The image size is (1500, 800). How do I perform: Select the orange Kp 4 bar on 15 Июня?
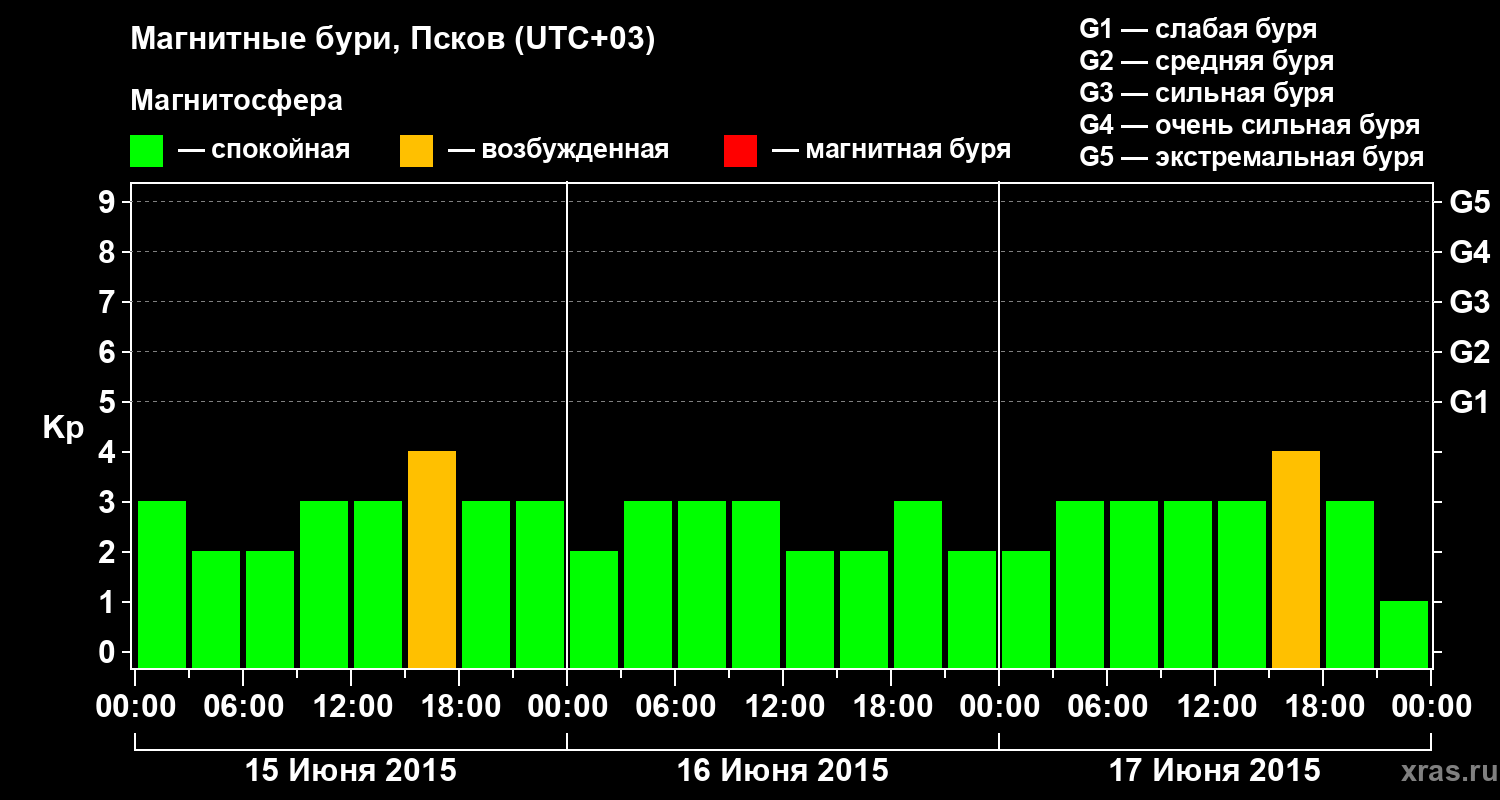(432, 559)
